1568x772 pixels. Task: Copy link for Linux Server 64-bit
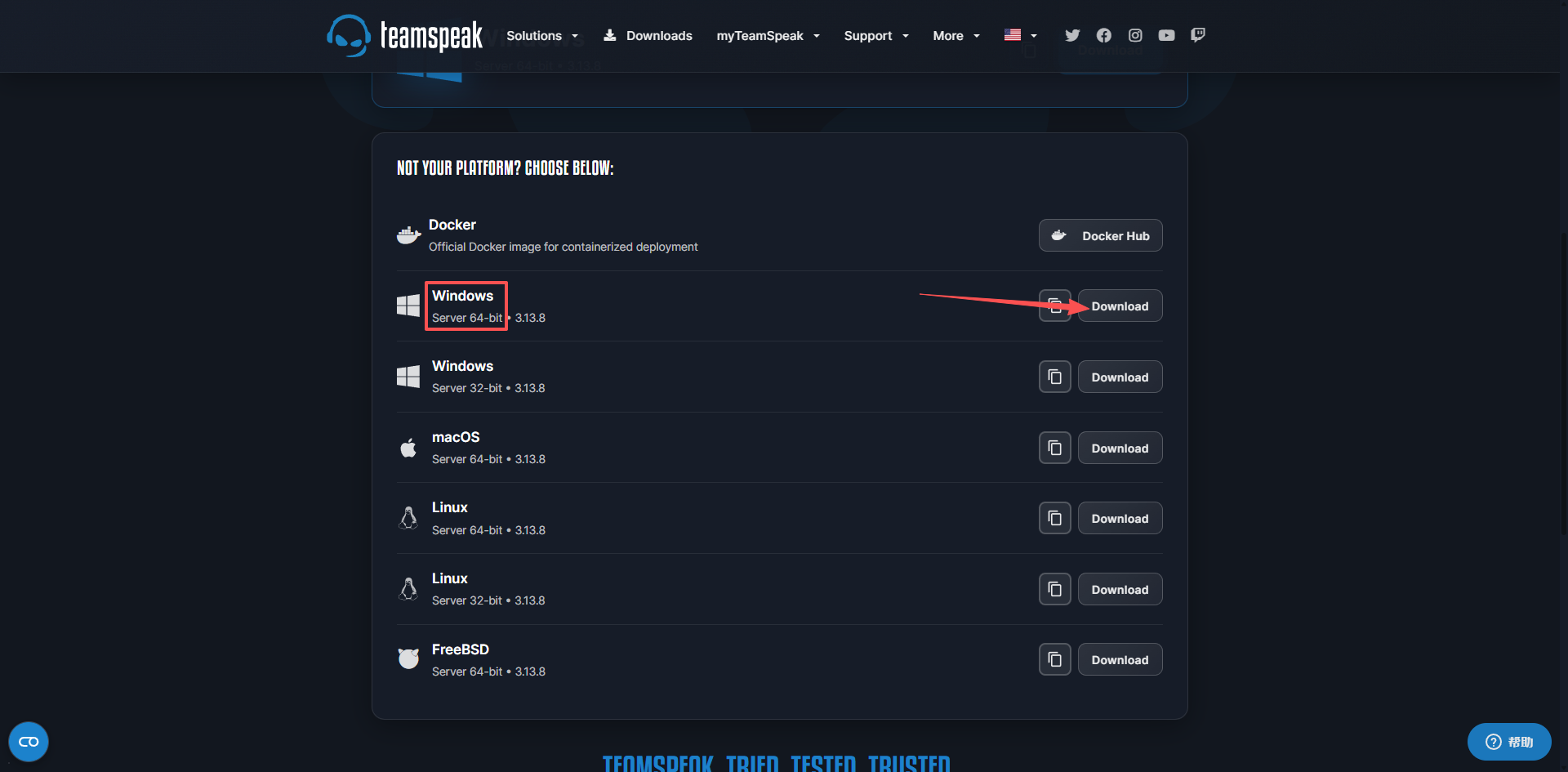click(x=1054, y=518)
